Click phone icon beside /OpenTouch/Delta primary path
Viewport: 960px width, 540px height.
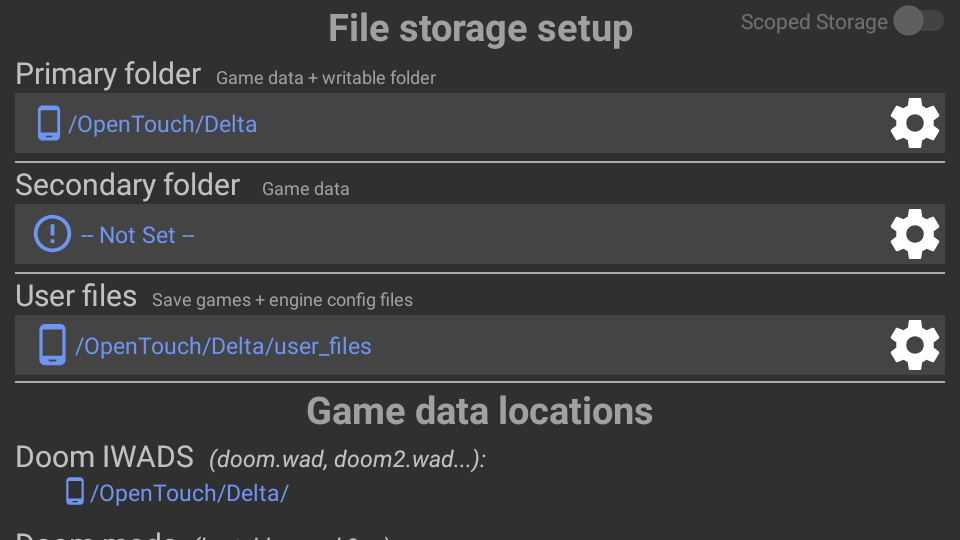(49, 123)
